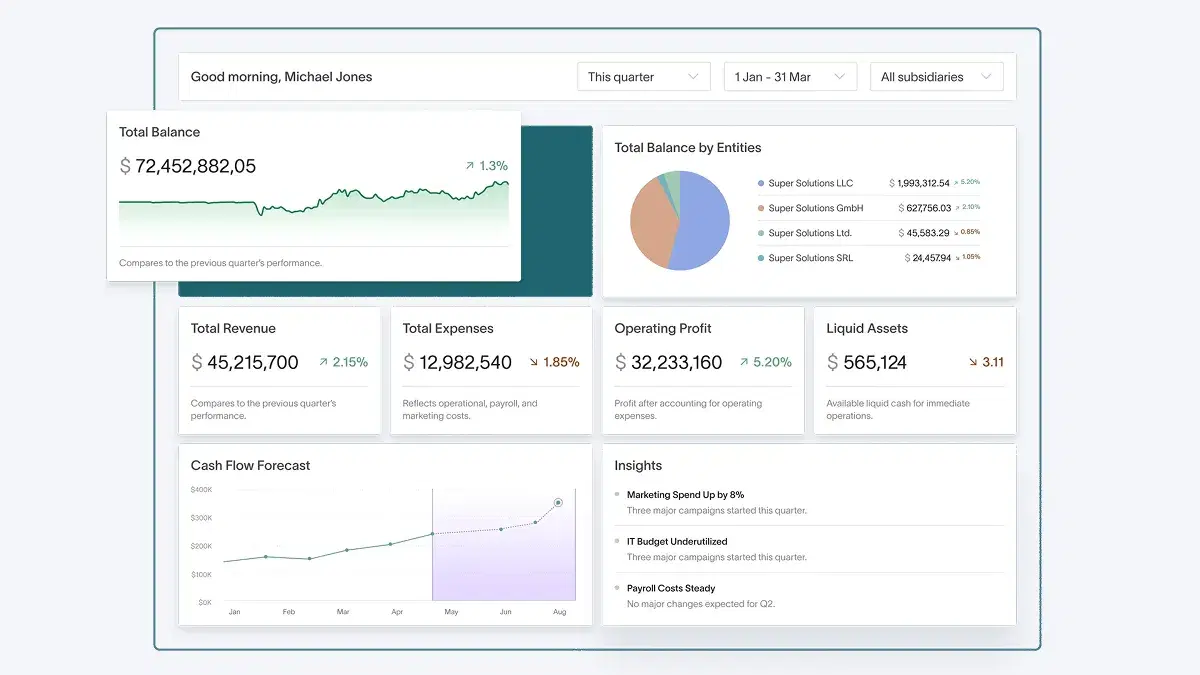
Task: Click the Liquid Assets dollar sign icon
Action: [x=832, y=362]
